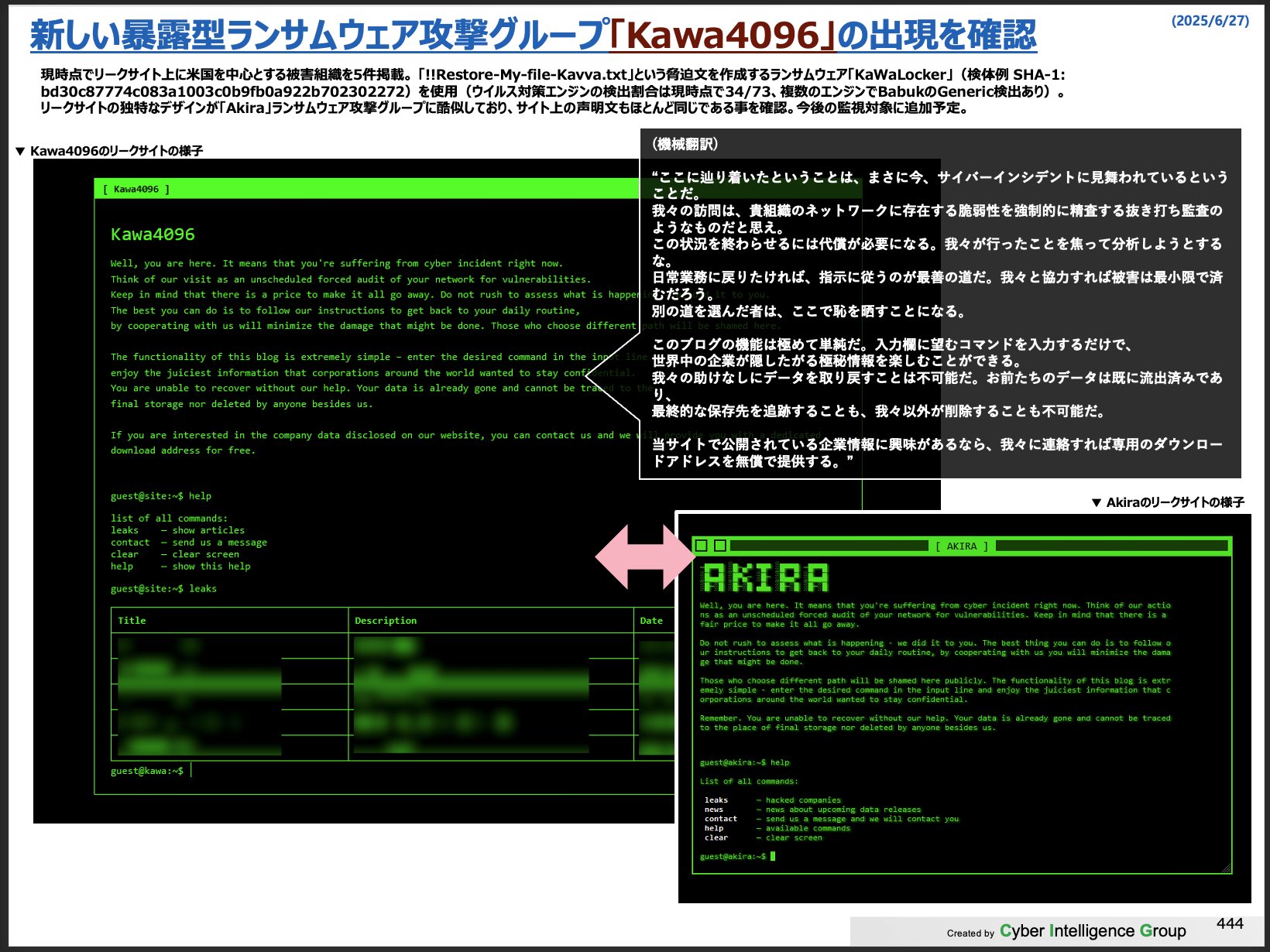Click the "List of all commands:" line in the Akira window

tap(749, 782)
